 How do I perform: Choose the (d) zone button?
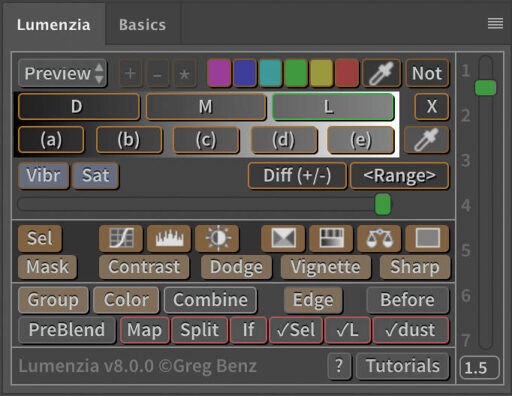[284, 140]
